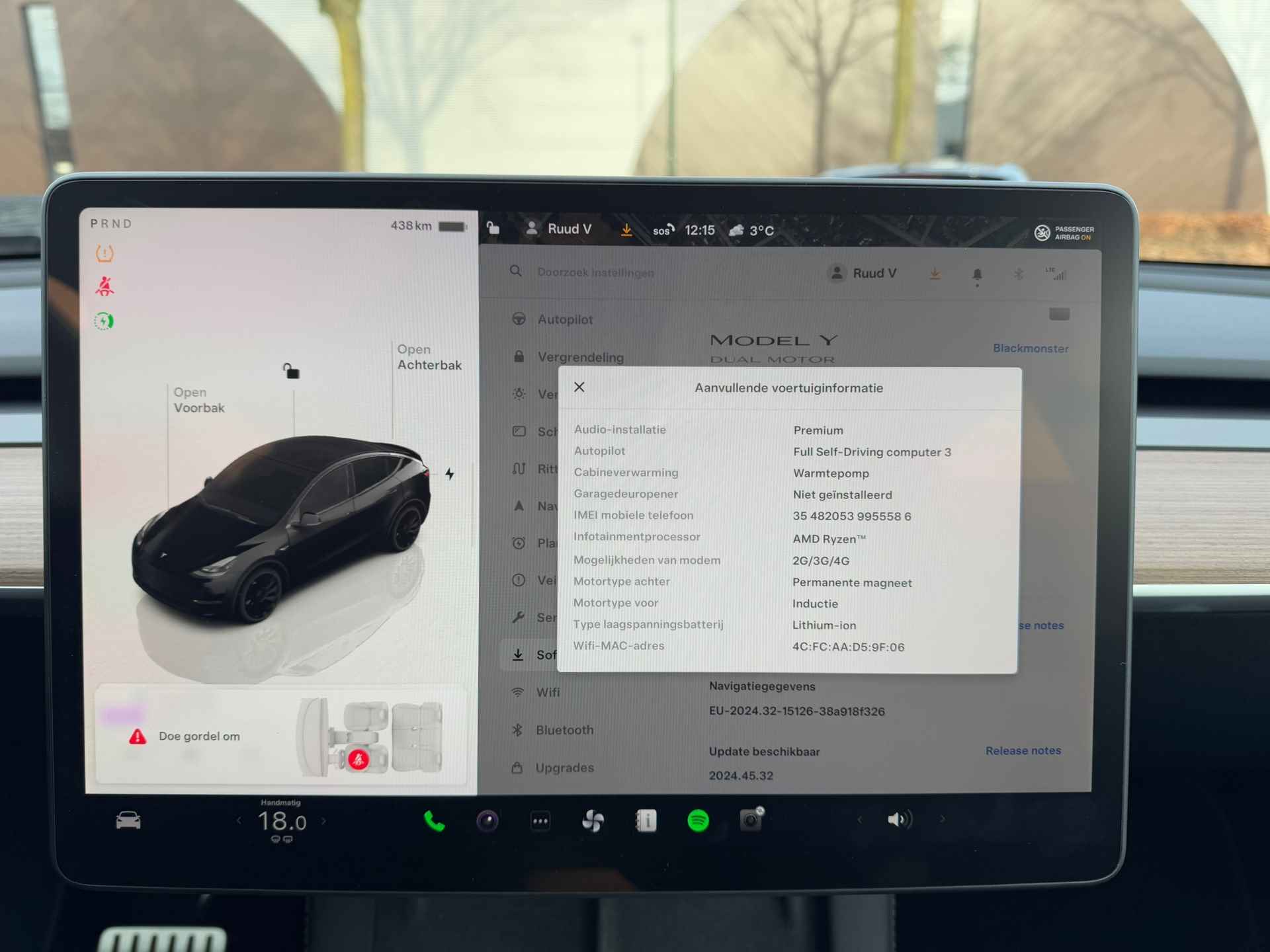The width and height of the screenshot is (1270, 952).
Task: Tap the PRND gear indicator
Action: click(x=111, y=223)
